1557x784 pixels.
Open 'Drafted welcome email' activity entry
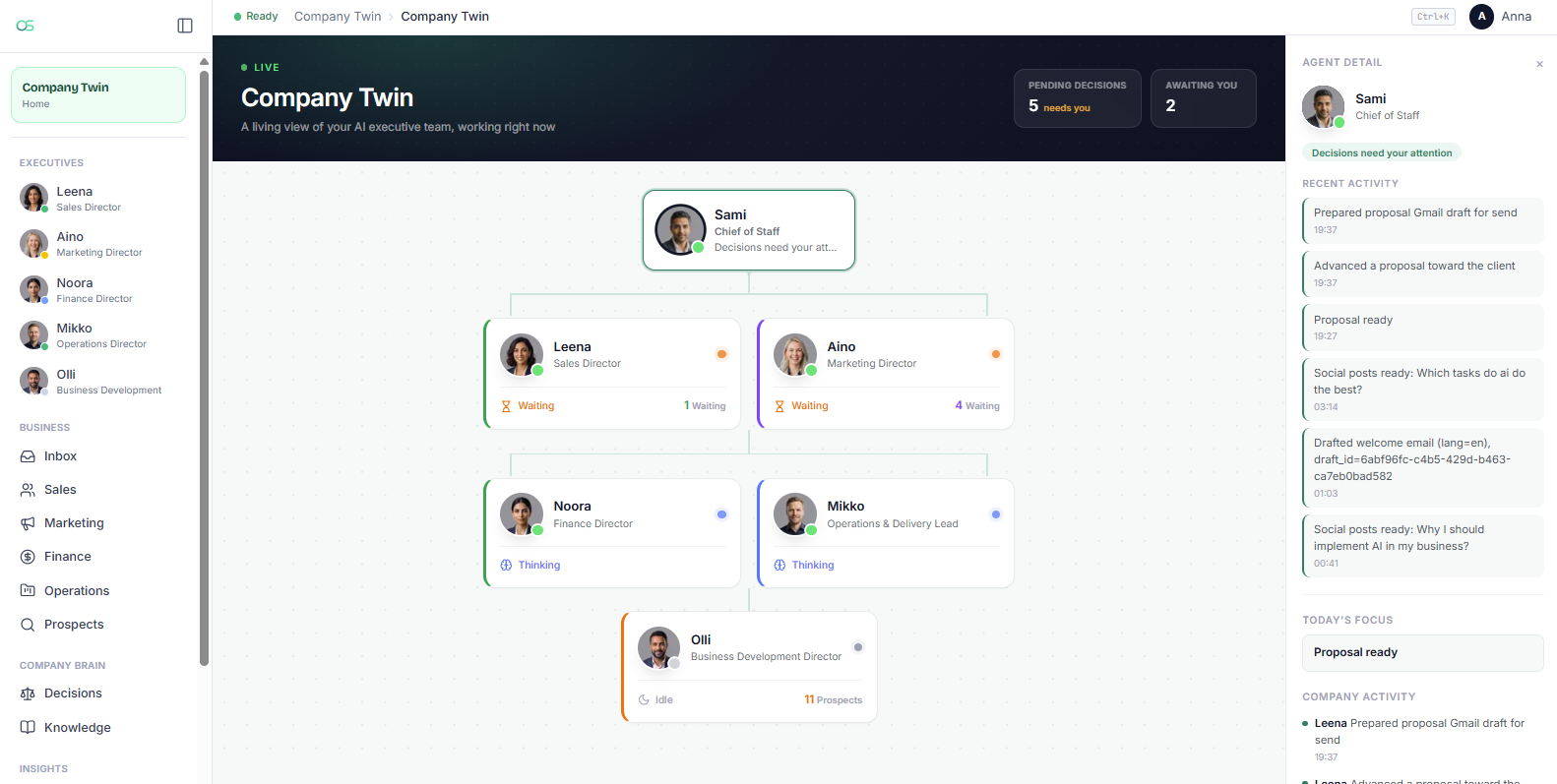[1423, 467]
